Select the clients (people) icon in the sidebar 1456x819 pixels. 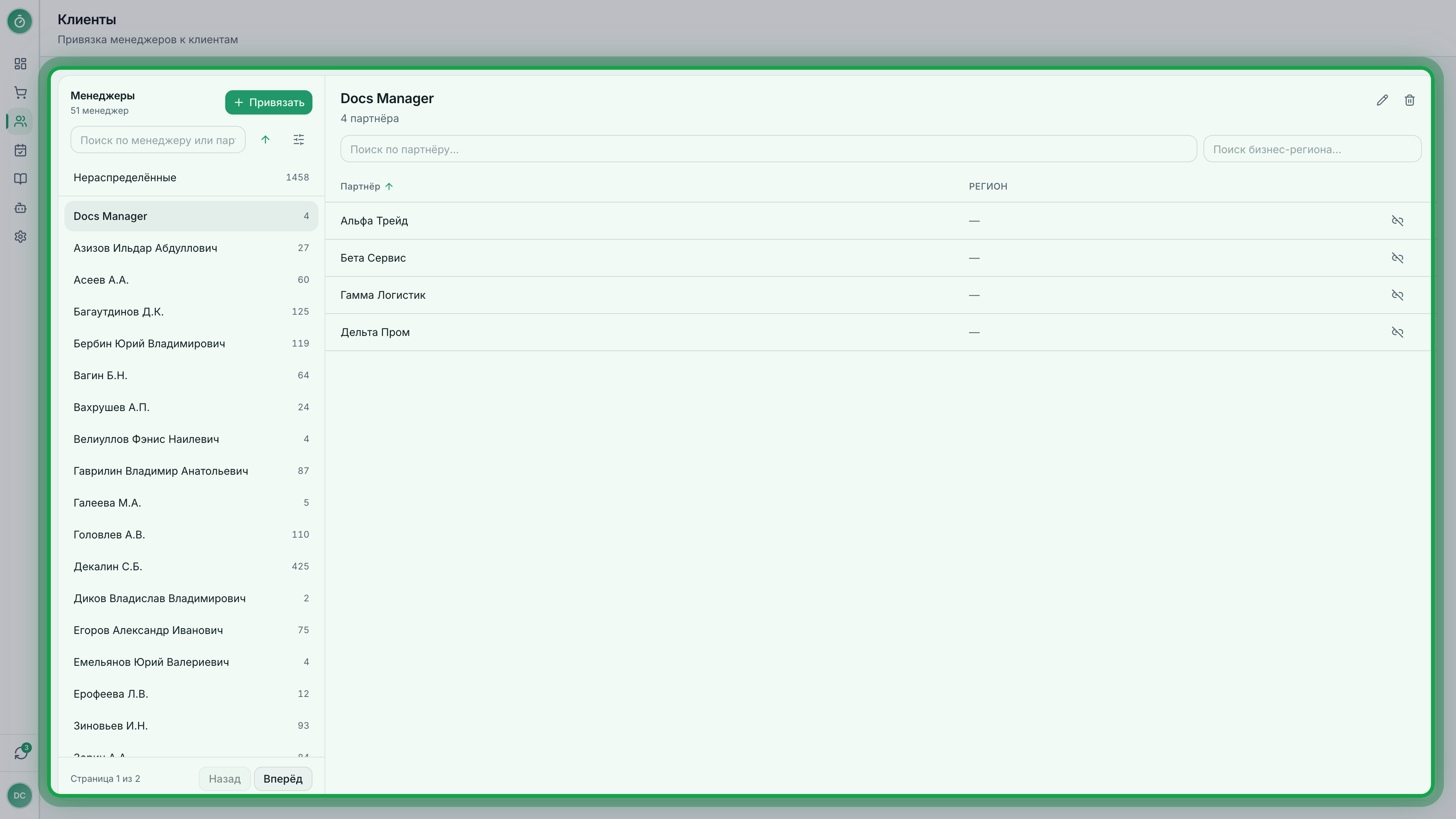click(x=20, y=121)
